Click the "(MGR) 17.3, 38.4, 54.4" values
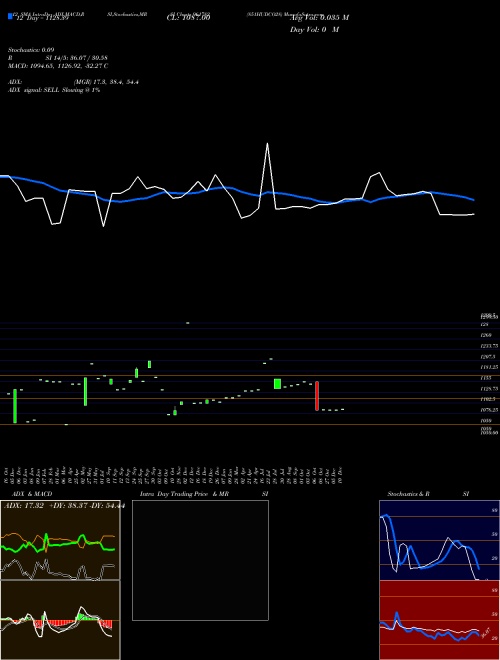Viewport: 500px width, 660px height. coord(106,82)
